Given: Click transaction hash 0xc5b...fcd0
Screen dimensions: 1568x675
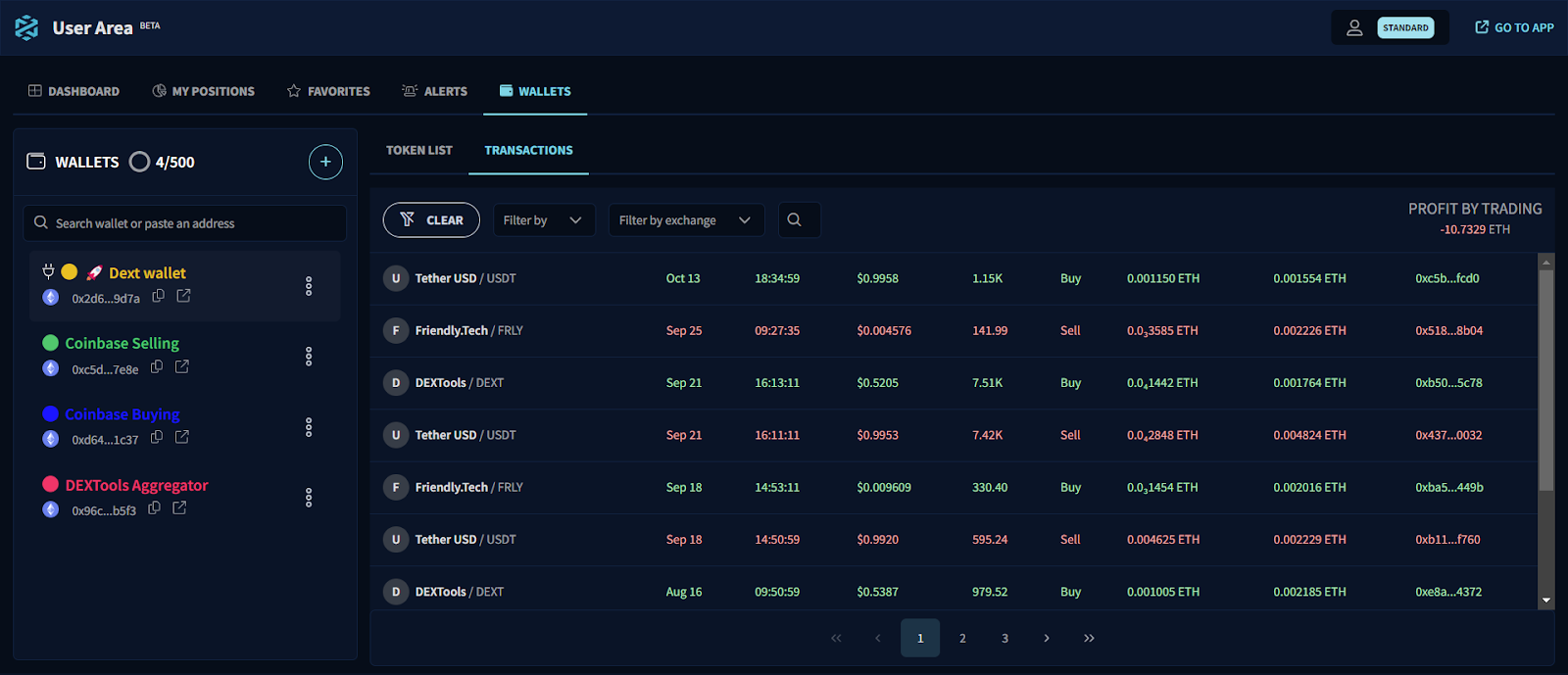Looking at the screenshot, I should coord(1447,278).
